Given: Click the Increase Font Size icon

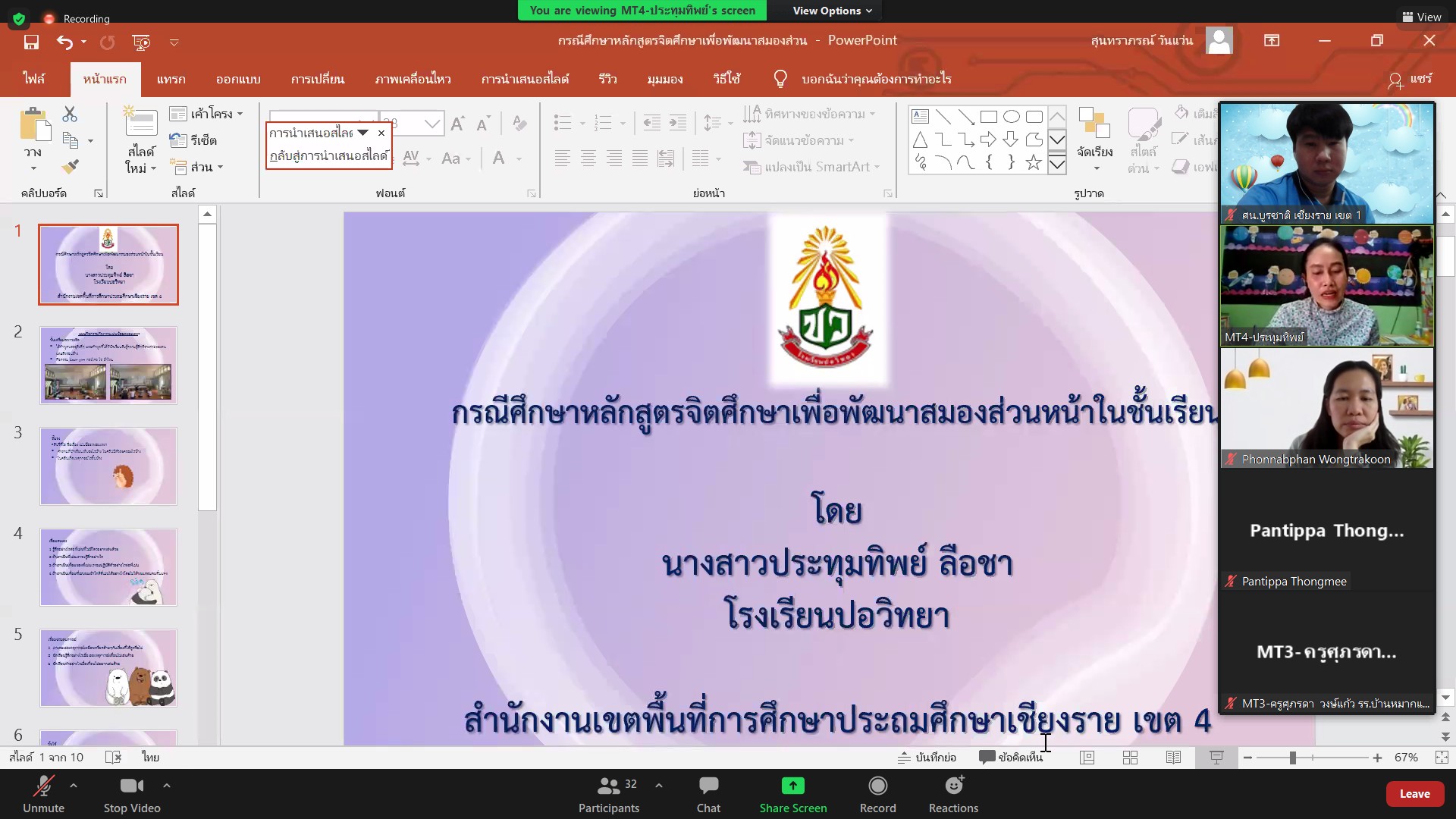Looking at the screenshot, I should (457, 124).
